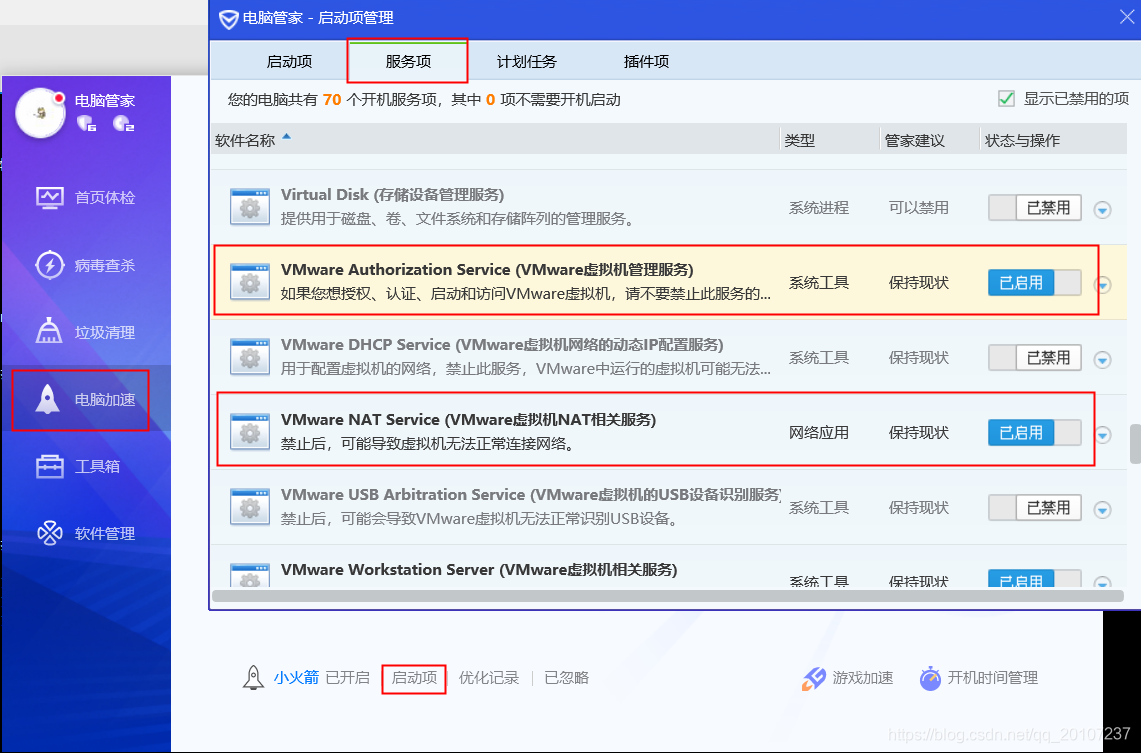The image size is (1141, 753).
Task: Toggle VMware USB Arbitration Service 已禁用 switch
Action: tap(1034, 507)
